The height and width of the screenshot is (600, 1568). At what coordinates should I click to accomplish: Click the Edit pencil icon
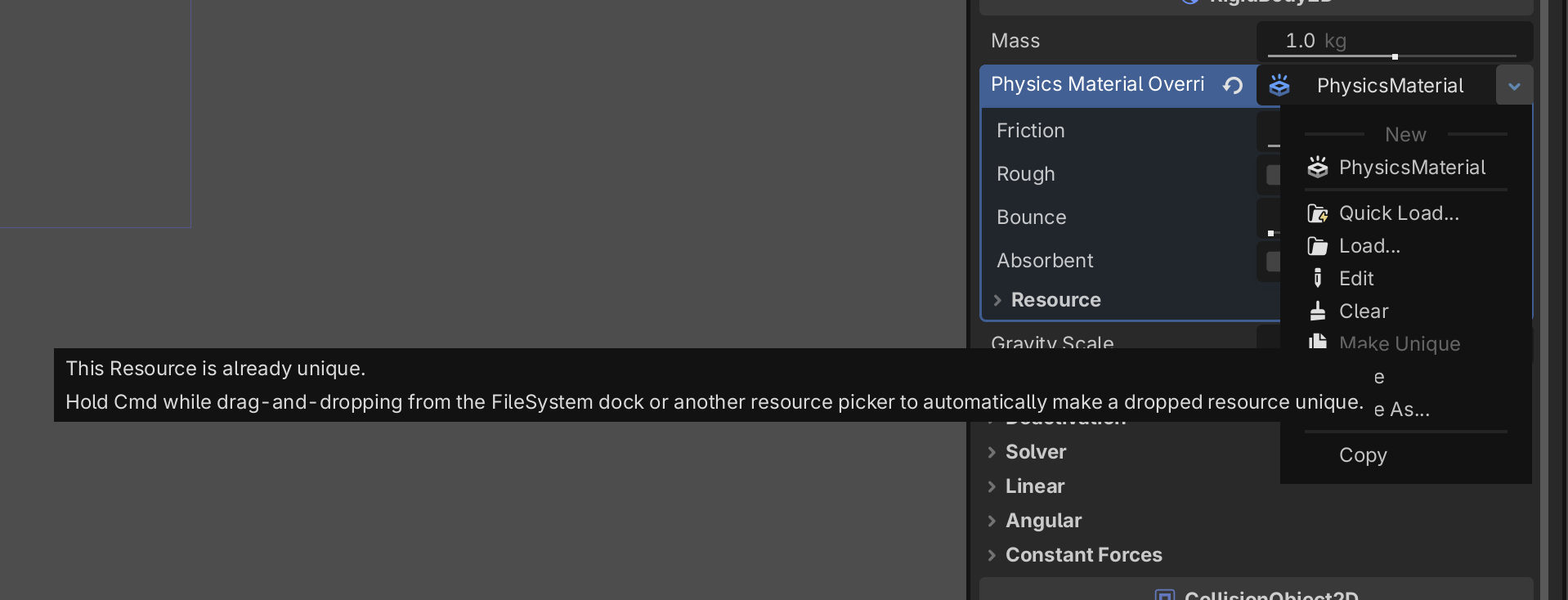[1317, 279]
